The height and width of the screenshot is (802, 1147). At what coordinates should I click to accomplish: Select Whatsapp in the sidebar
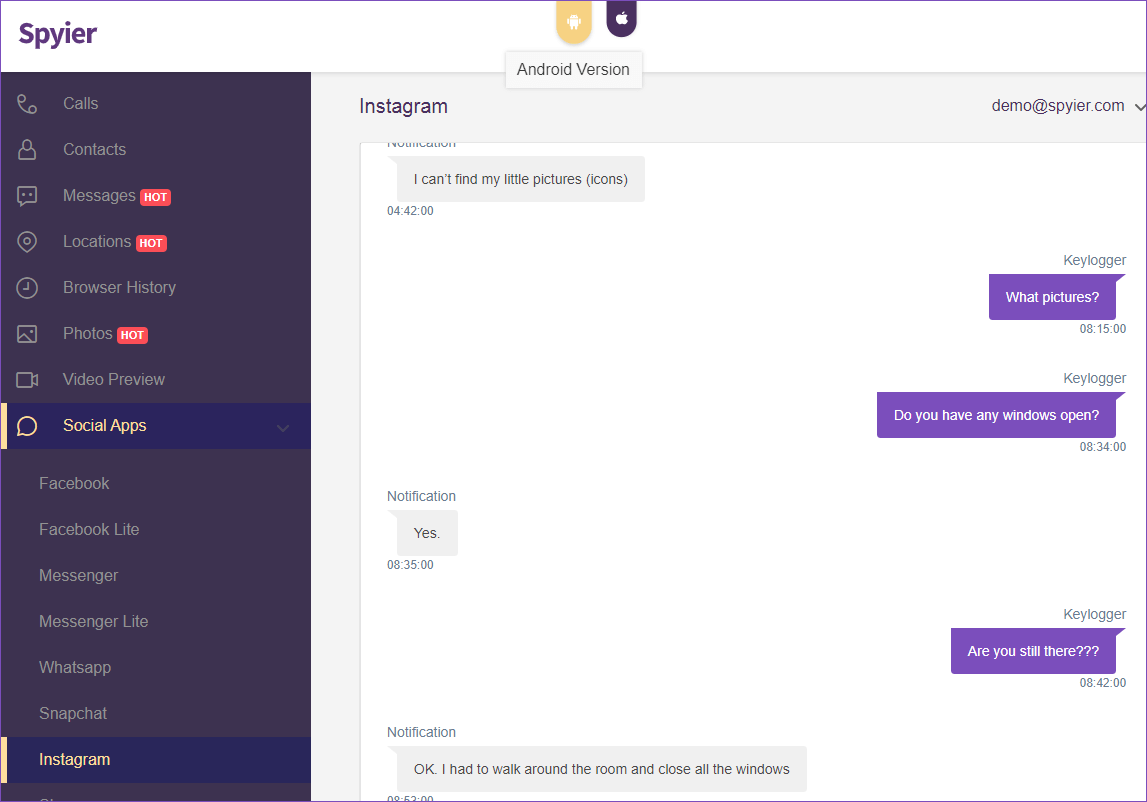point(75,668)
